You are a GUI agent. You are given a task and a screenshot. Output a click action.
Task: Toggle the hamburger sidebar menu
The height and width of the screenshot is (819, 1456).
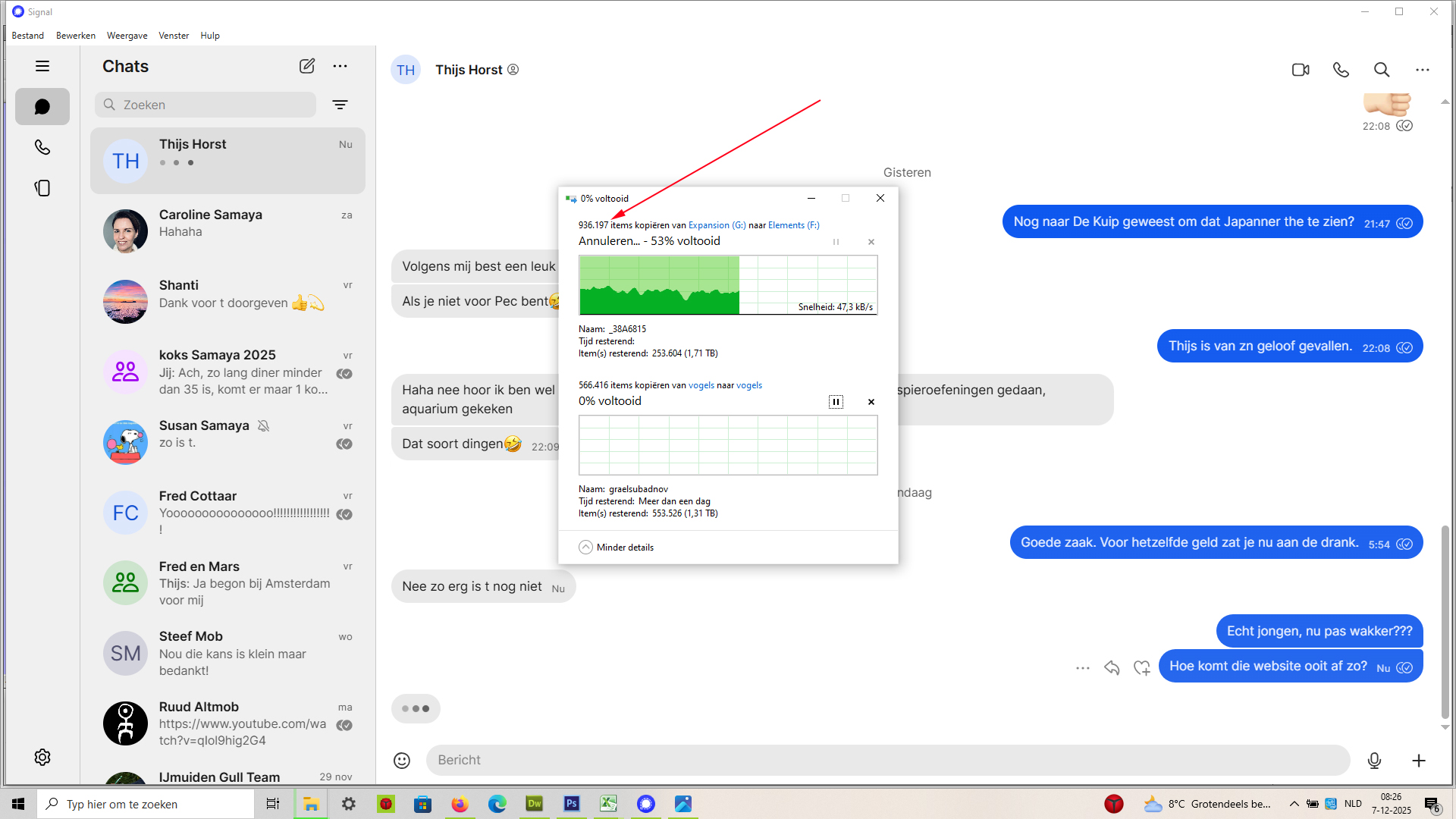[42, 66]
